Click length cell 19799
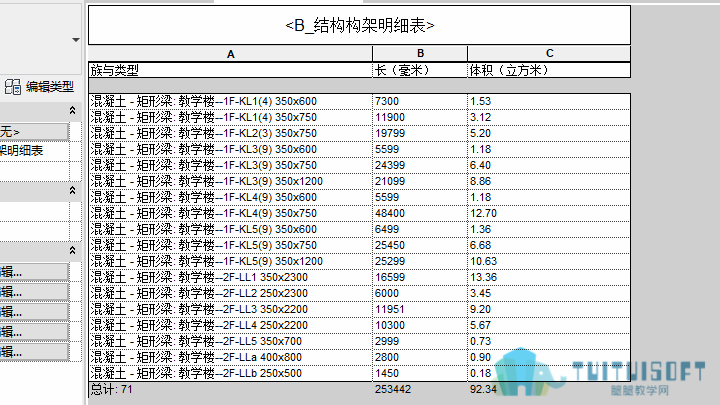This screenshot has height=405, width=720. tap(420, 134)
